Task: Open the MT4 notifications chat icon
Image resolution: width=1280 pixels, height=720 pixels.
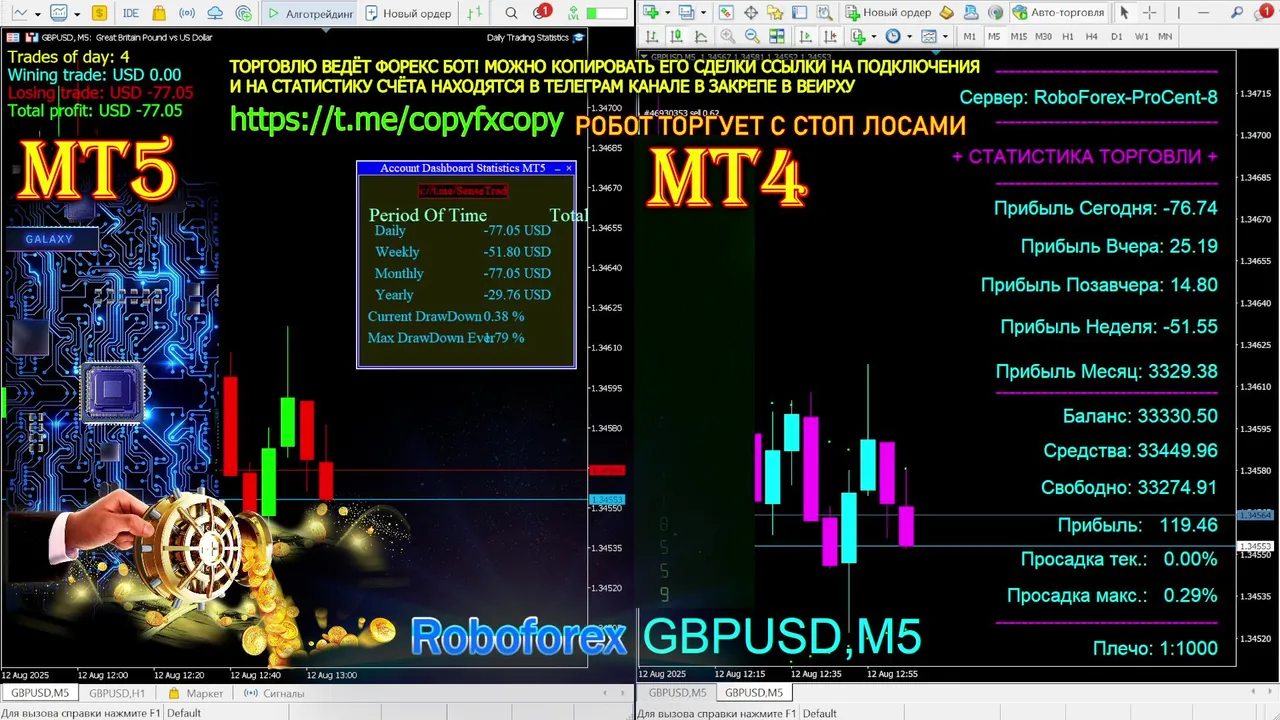Action: (x=1262, y=12)
